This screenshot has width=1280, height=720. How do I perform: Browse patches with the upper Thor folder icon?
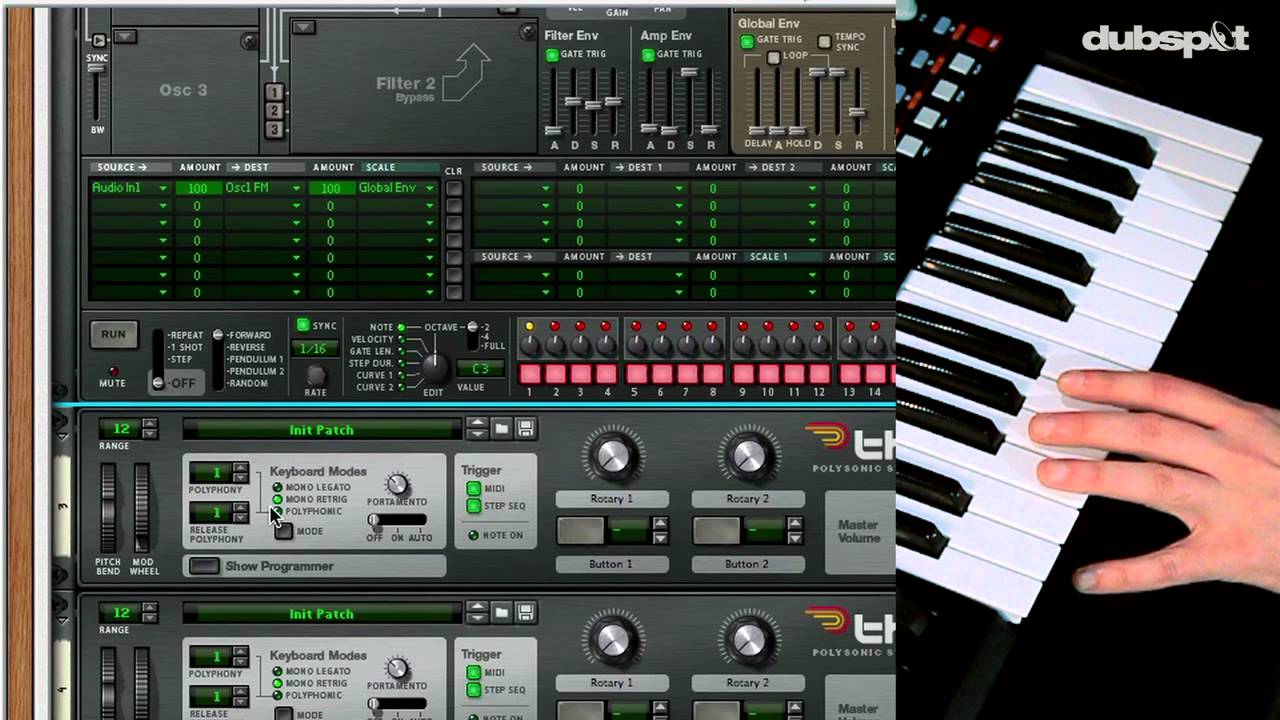click(x=501, y=429)
